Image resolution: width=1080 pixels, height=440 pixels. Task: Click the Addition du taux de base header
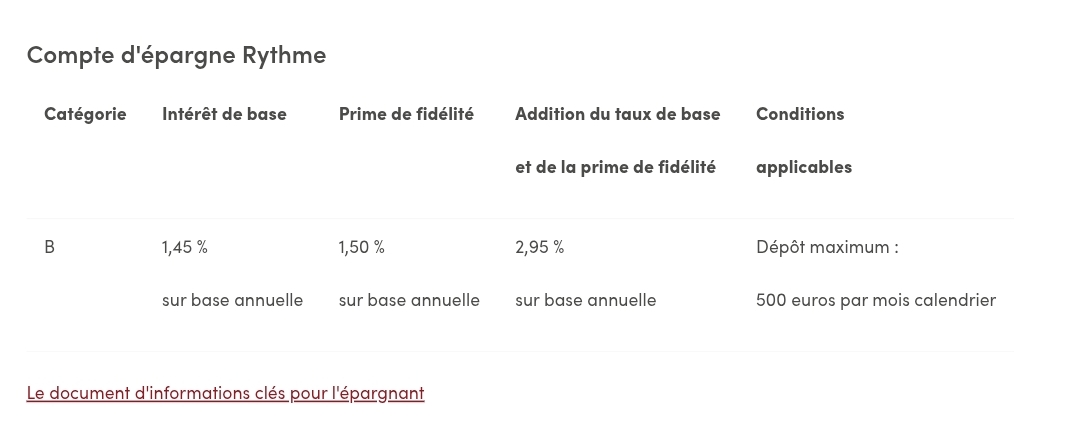pos(618,114)
